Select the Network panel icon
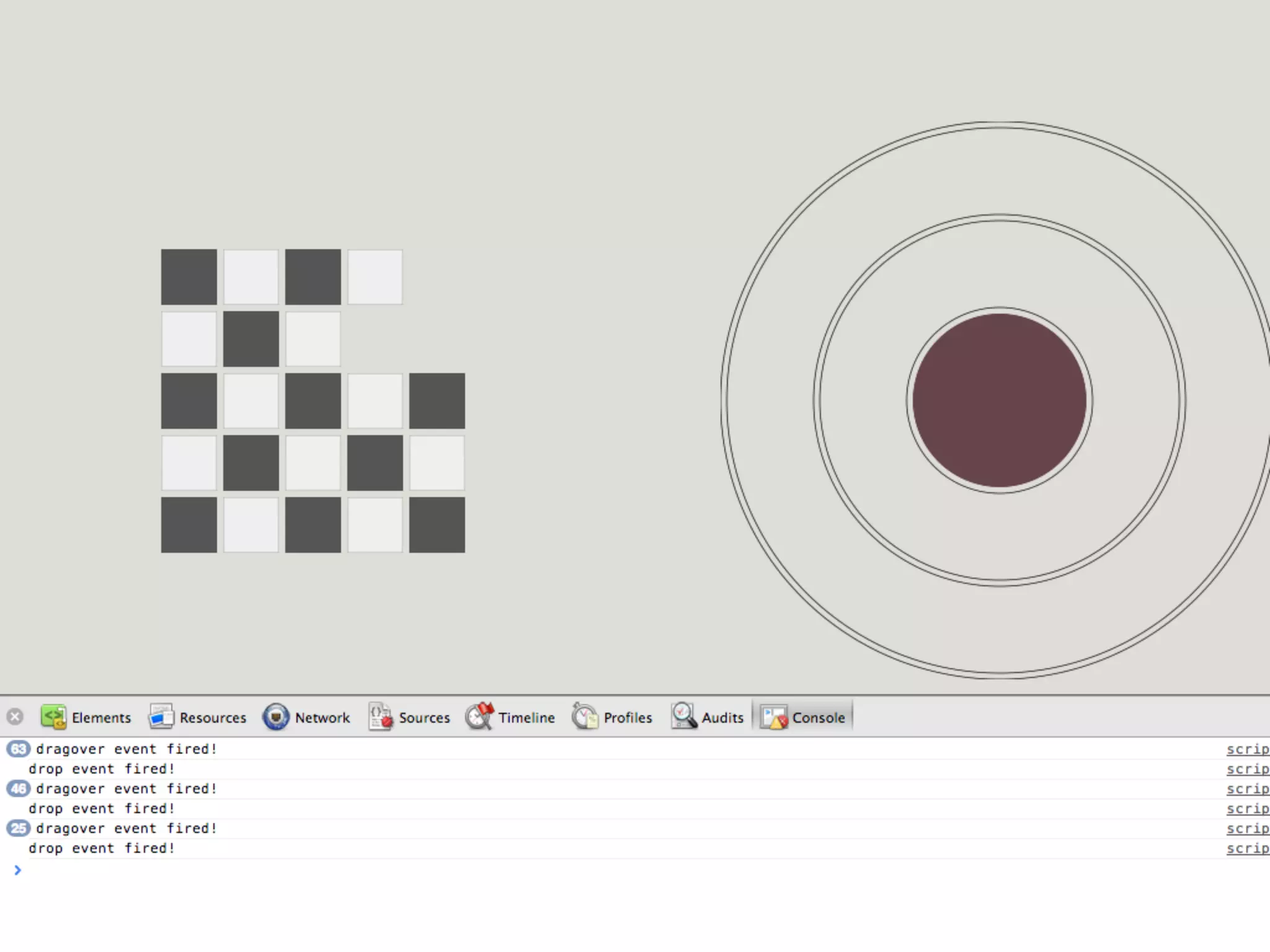 click(x=276, y=717)
